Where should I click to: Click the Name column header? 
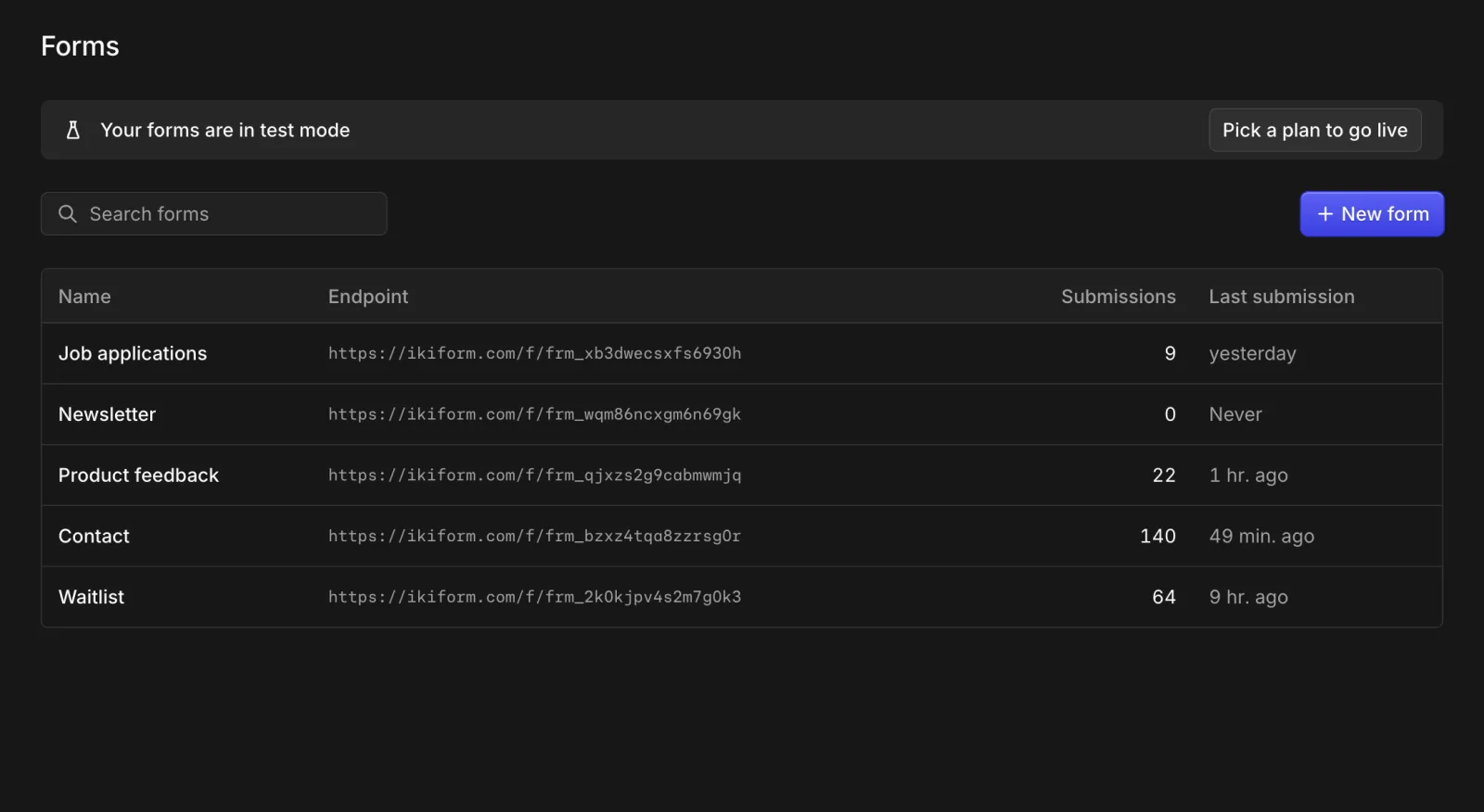point(84,297)
